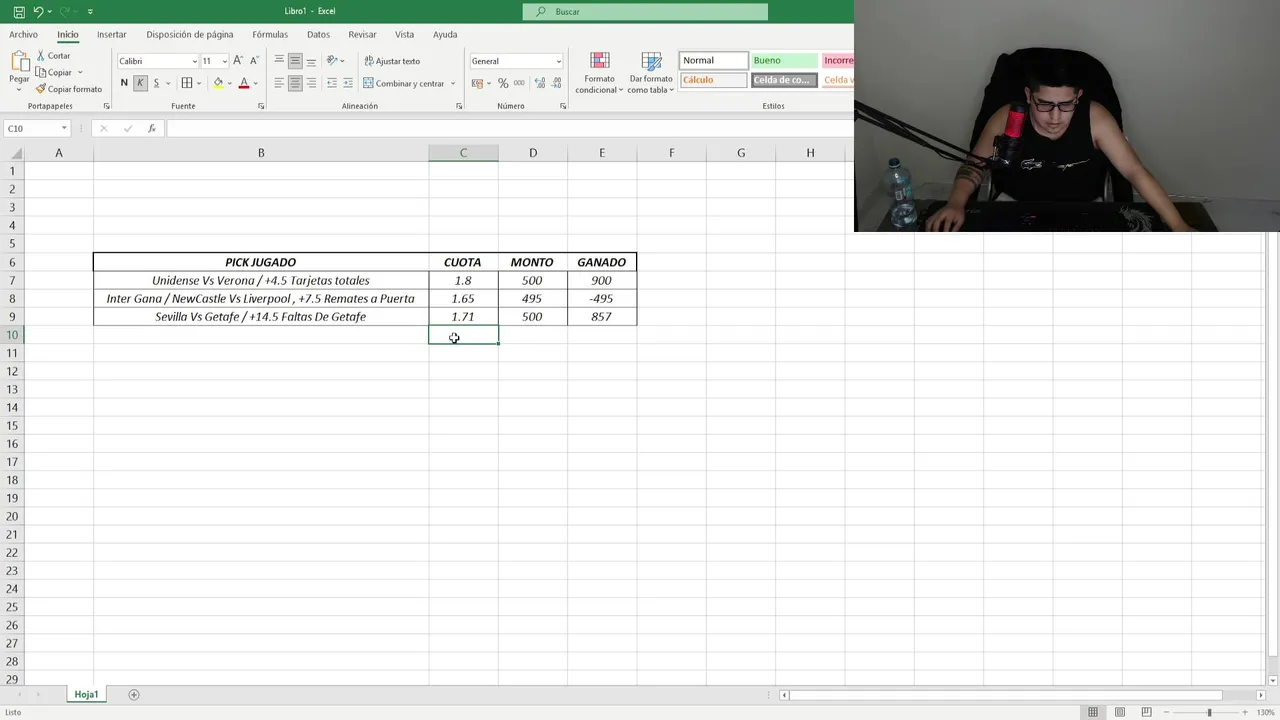The image size is (1280, 720).
Task: Click Combinar y centrar merge button
Action: [x=403, y=83]
